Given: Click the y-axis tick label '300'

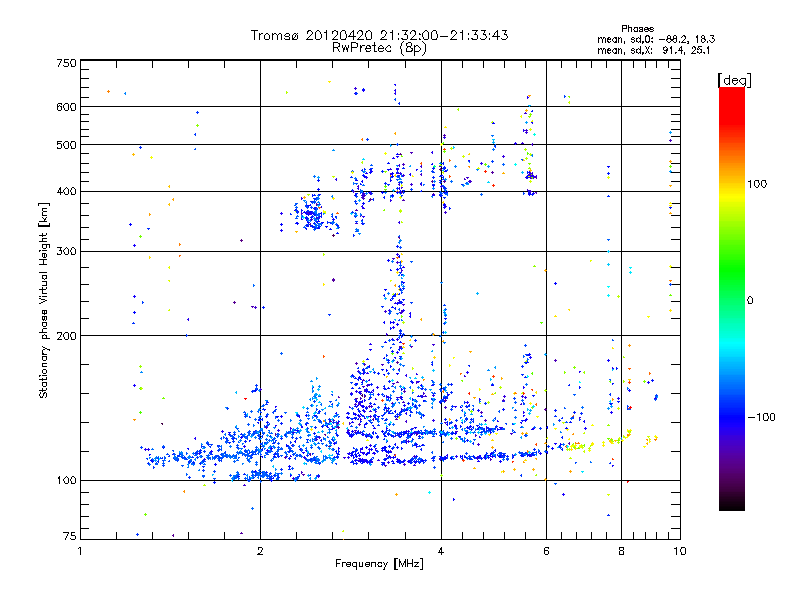Looking at the screenshot, I should pos(66,252).
